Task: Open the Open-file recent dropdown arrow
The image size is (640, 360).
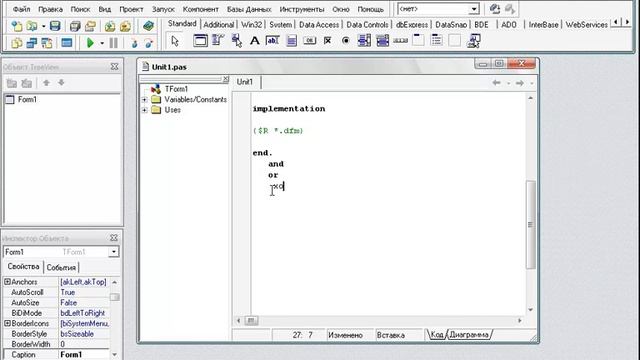Action: pyautogui.click(x=43, y=27)
